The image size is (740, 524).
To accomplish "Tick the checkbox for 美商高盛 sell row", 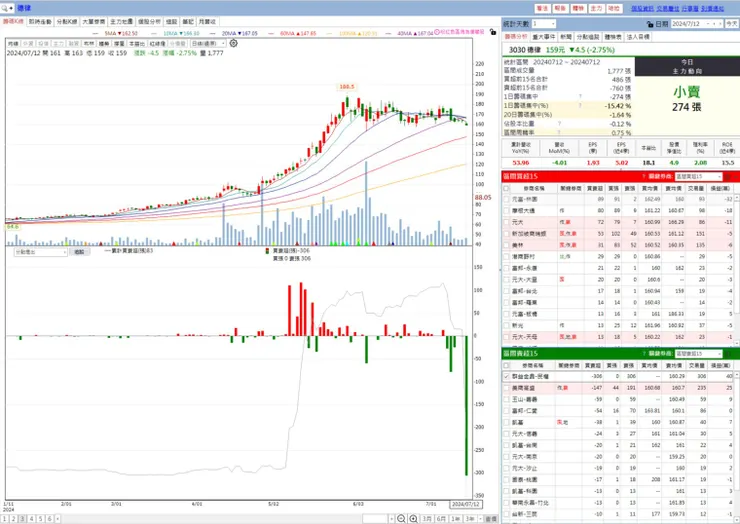I will point(506,388).
